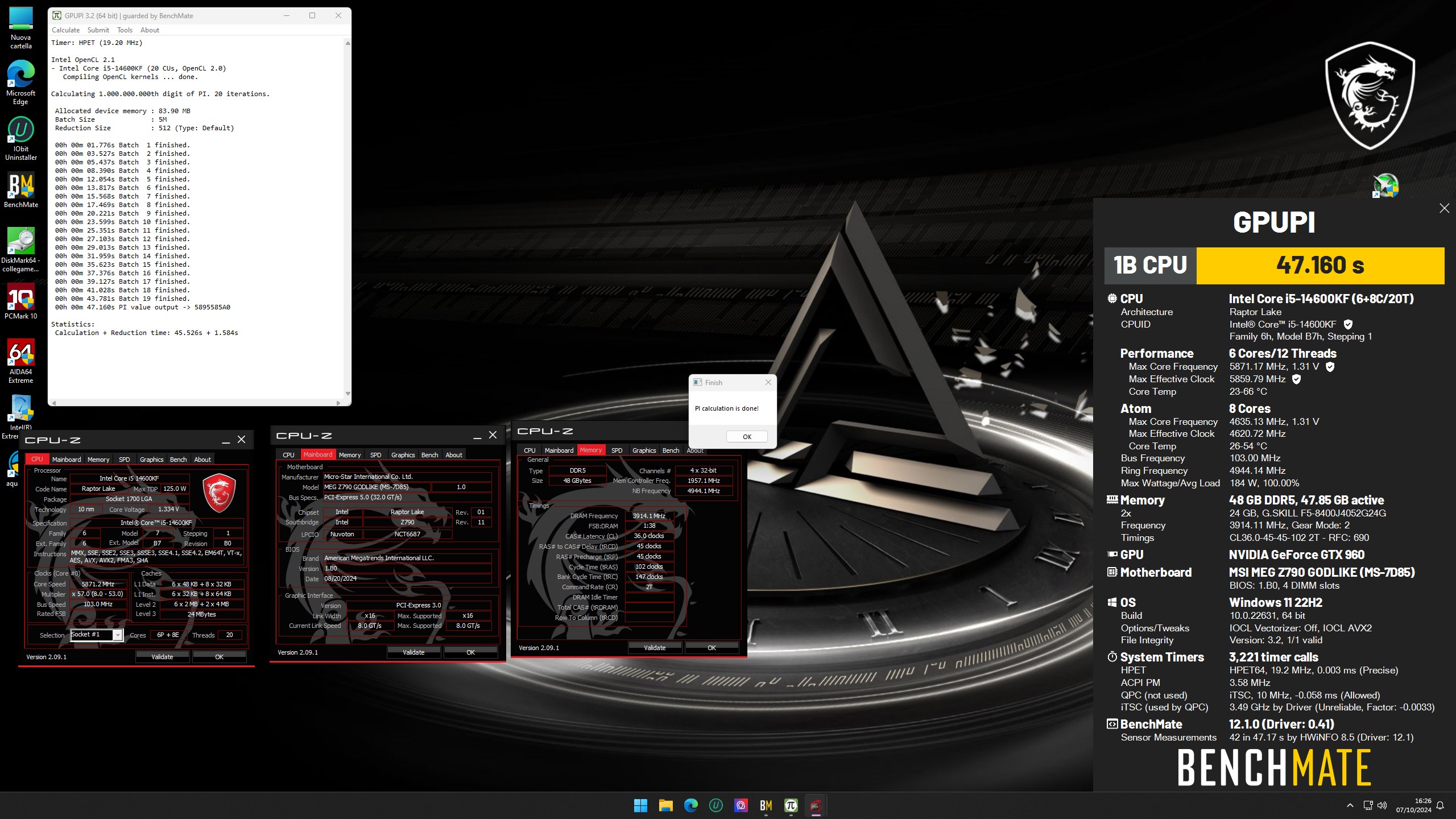Click Validate in Memory CPU-Z window

pyautogui.click(x=655, y=647)
